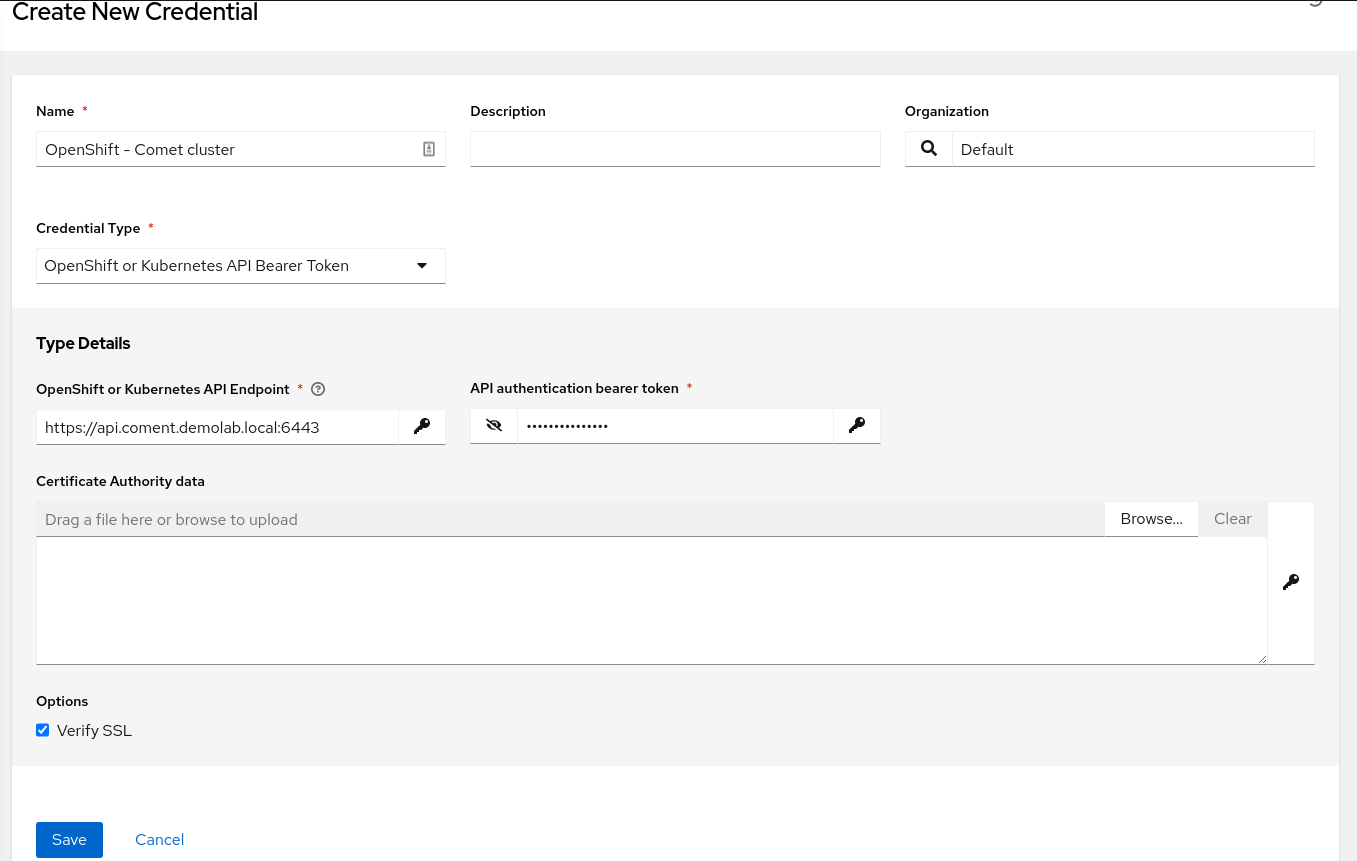Click the 'OpenShift or Kubernetes API Endpoint' label
Screen dimensions: 1357x861
[163, 389]
